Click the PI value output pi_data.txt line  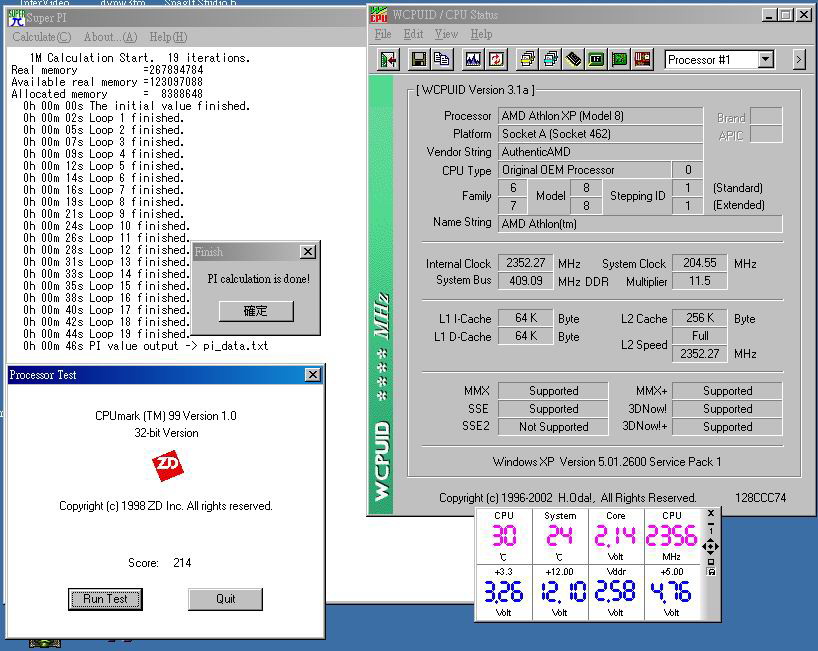(x=146, y=346)
